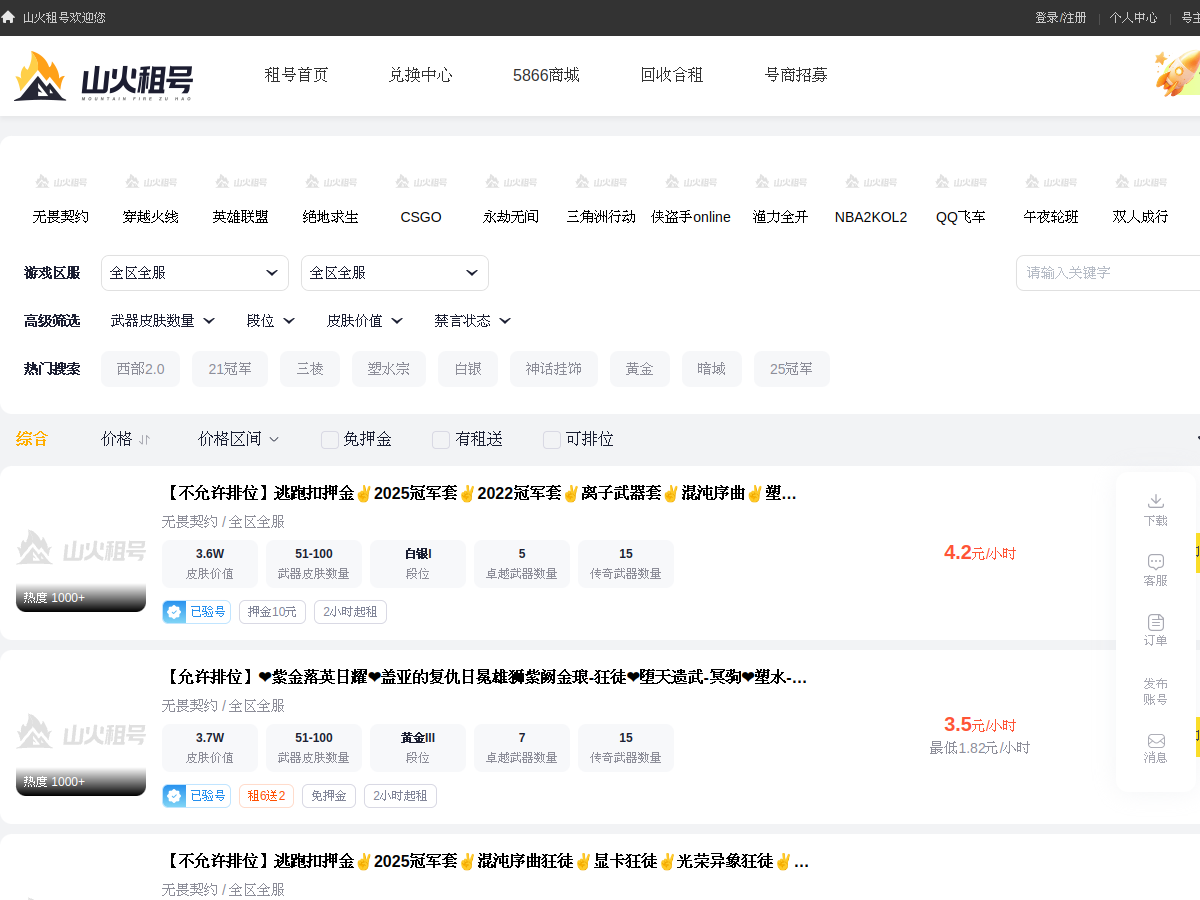The image size is (1200, 900).
Task: Open the 兑换中心 navigation item
Action: (x=421, y=75)
